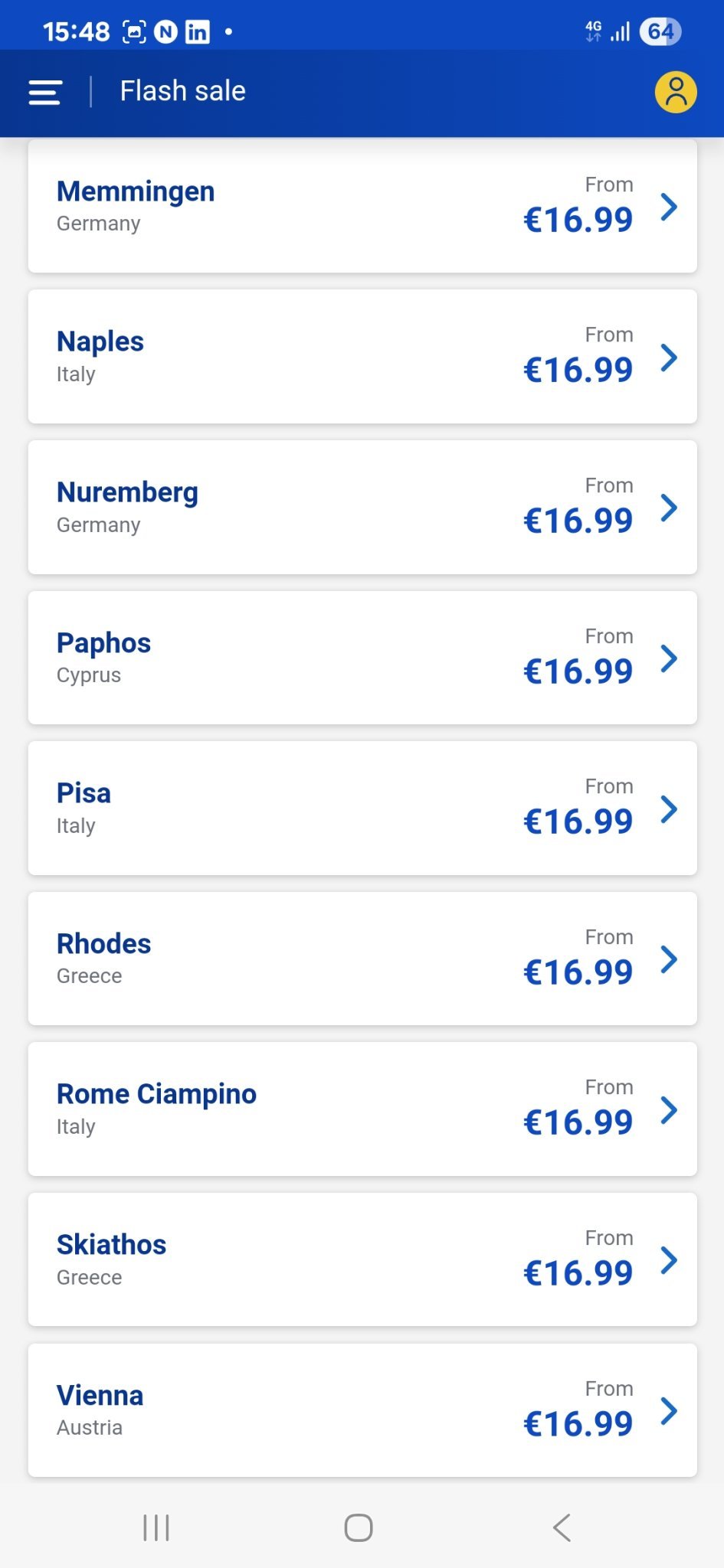Expand the Paphos deal chevron arrow

[669, 658]
